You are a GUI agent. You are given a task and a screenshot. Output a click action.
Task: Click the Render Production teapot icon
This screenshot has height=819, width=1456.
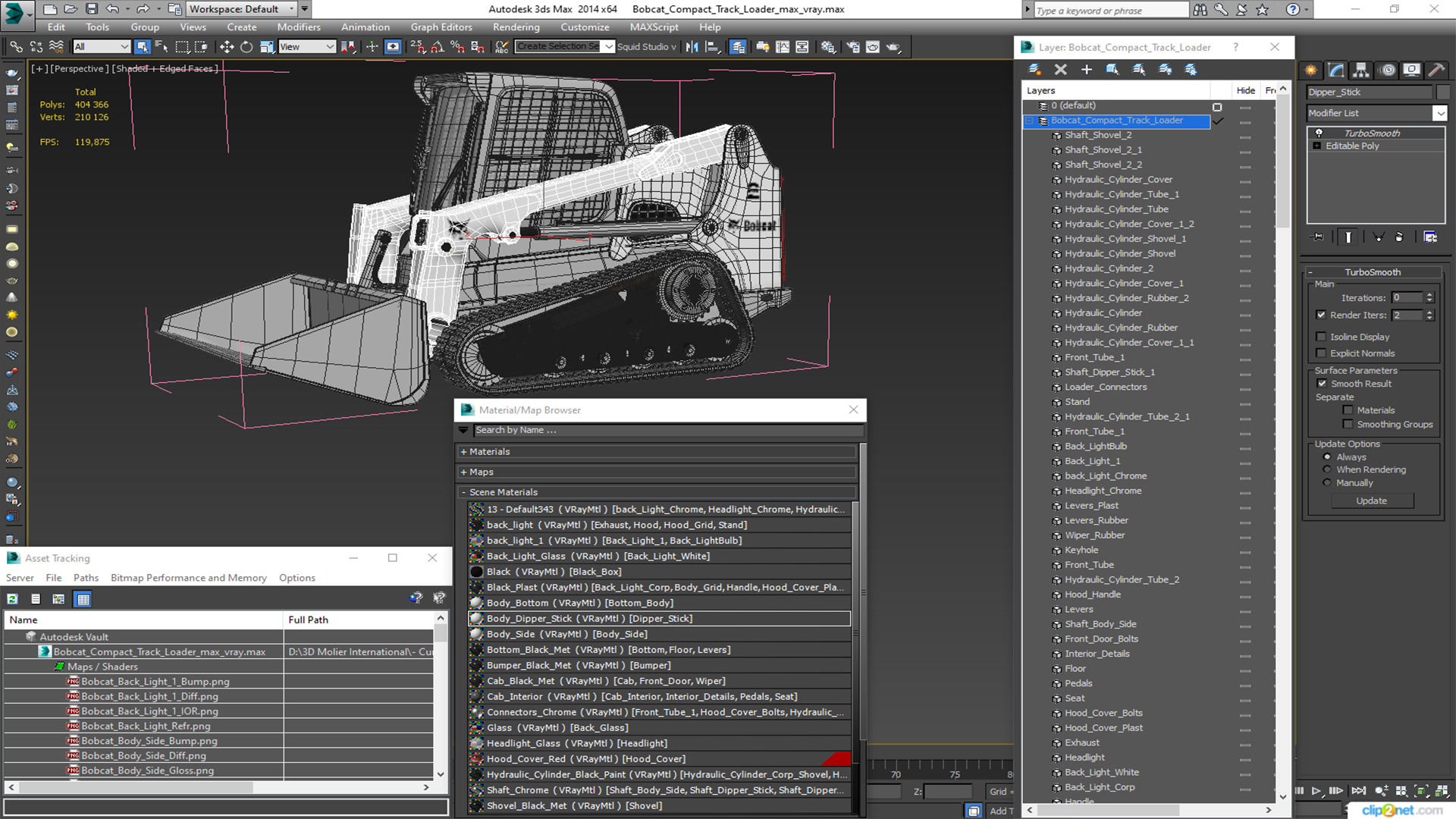pyautogui.click(x=893, y=47)
